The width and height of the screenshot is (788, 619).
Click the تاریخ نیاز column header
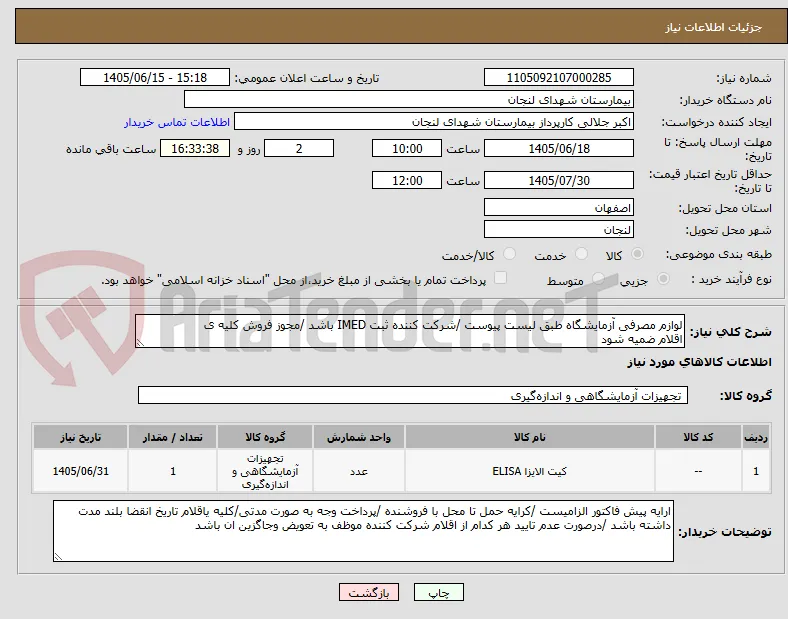click(x=80, y=437)
